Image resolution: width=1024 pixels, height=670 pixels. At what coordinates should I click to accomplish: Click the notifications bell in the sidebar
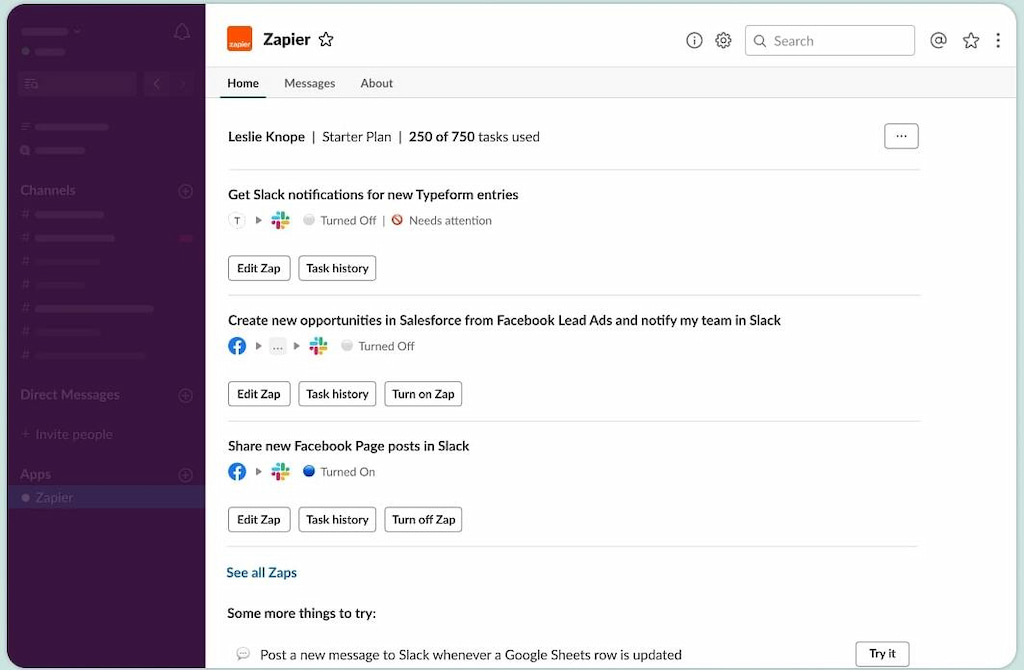coord(182,31)
